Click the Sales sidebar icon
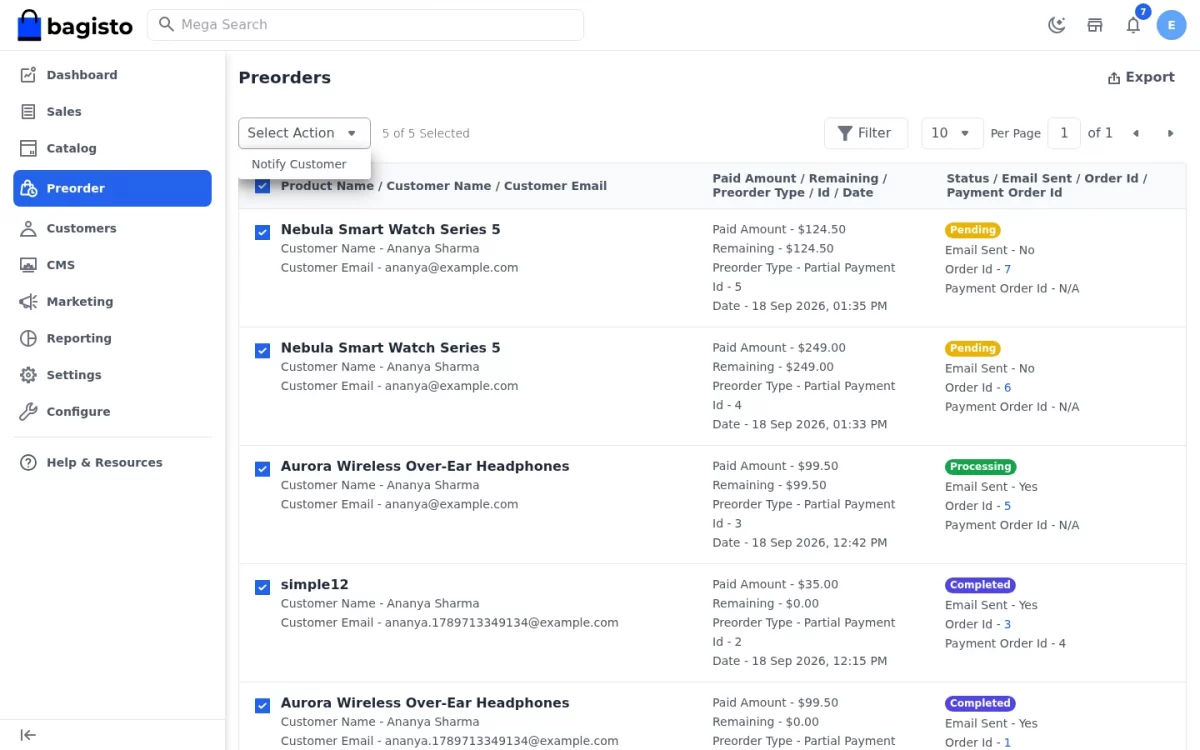 [28, 112]
